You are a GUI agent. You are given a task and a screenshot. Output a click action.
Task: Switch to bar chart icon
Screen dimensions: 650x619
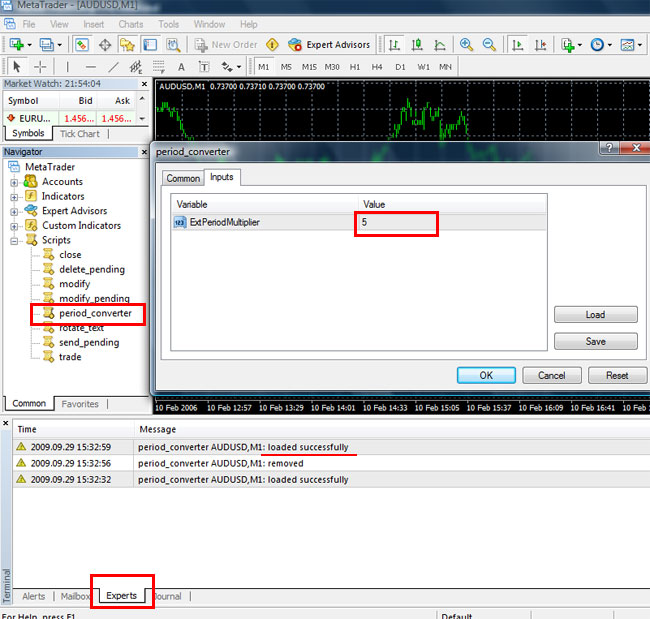pyautogui.click(x=394, y=44)
